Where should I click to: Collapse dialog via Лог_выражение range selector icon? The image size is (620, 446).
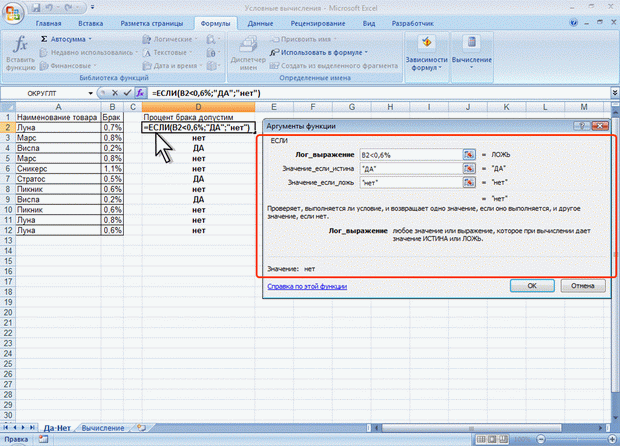(468, 155)
